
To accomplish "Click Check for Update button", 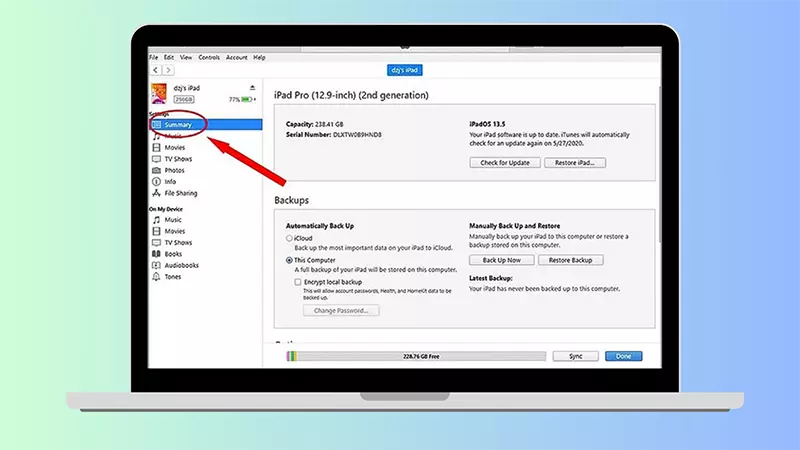I will (505, 163).
